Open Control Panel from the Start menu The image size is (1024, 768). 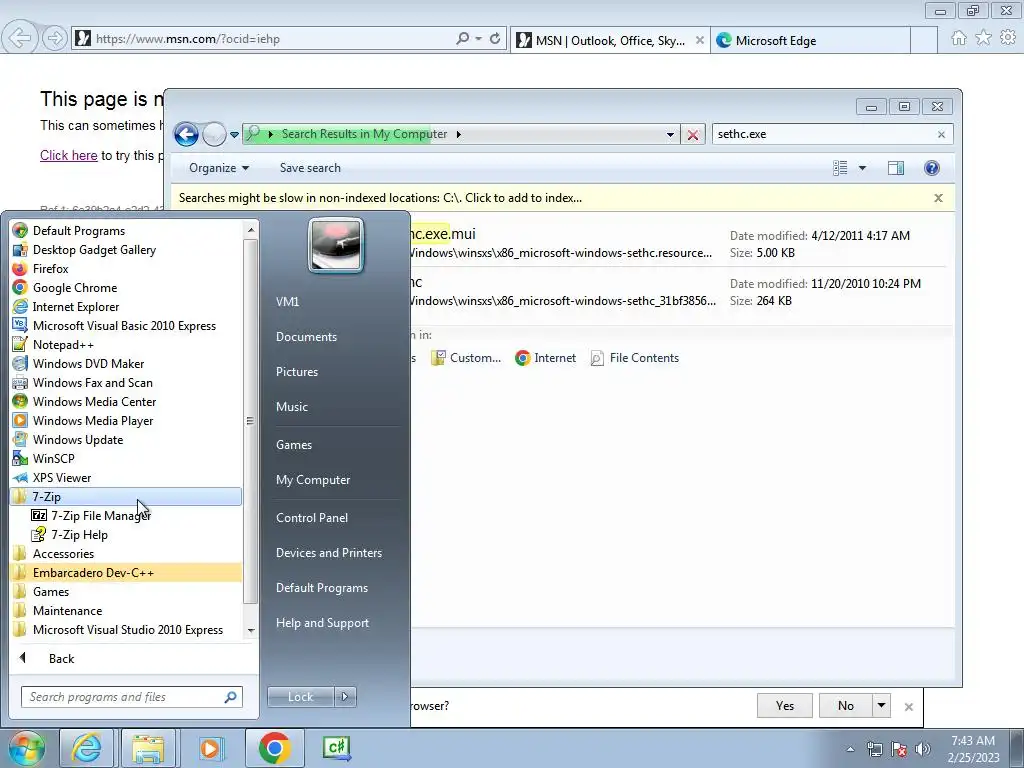coord(312,517)
